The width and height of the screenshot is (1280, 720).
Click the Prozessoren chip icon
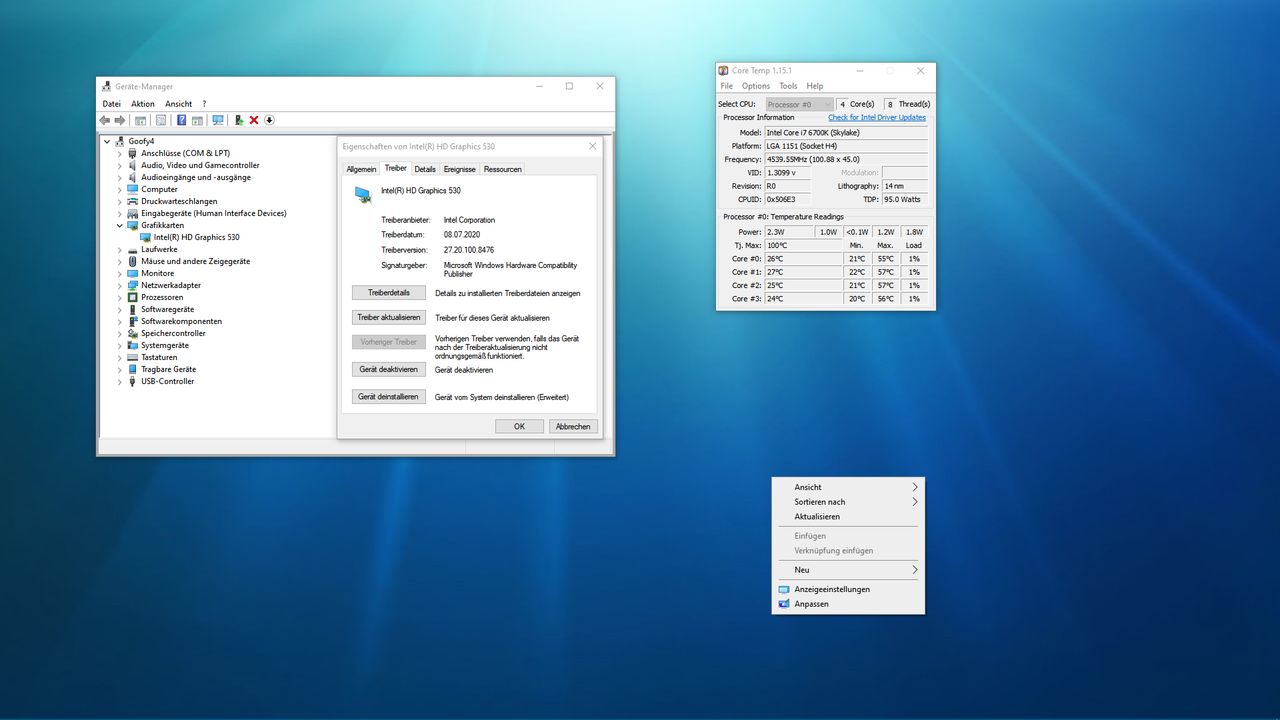(x=133, y=297)
